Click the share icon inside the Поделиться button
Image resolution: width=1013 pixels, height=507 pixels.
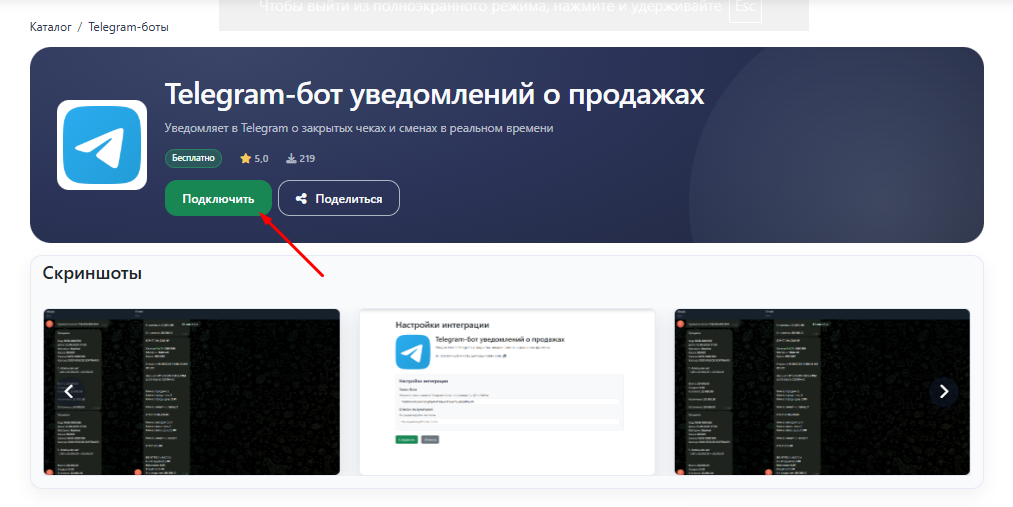pyautogui.click(x=301, y=199)
